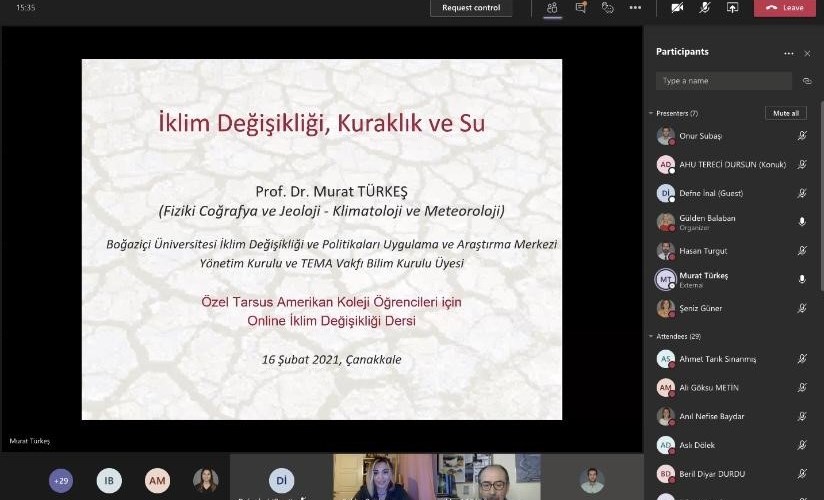
Task: Click Hasan Turgut's muted mic icon
Action: (802, 251)
